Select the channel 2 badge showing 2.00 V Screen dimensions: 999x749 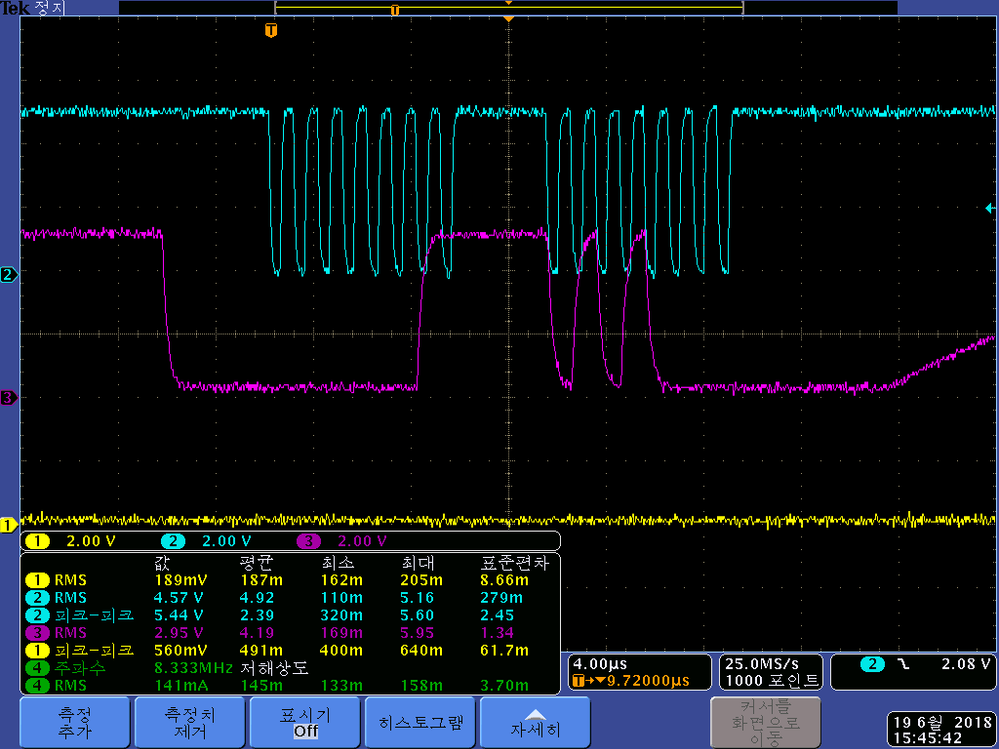tap(205, 541)
